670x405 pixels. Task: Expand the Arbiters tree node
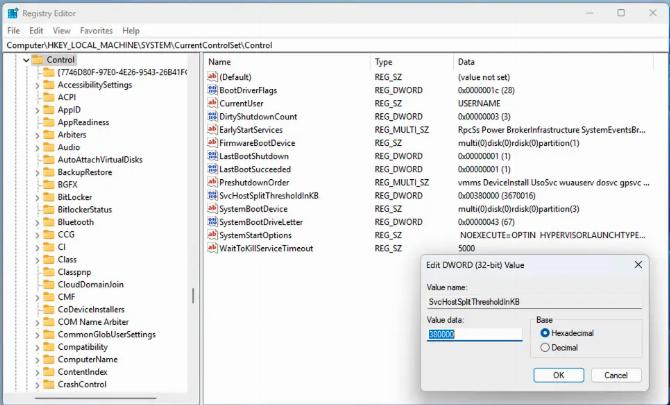click(37, 135)
